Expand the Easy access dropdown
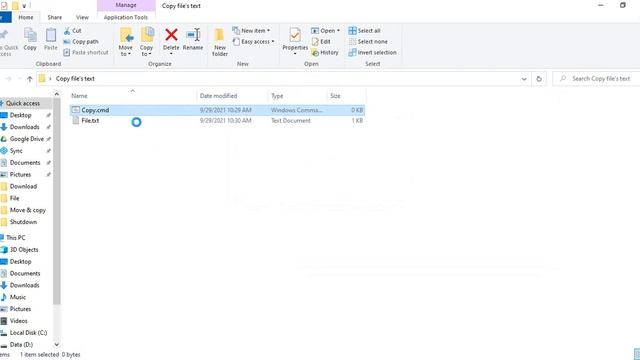The image size is (640, 360). (253, 42)
